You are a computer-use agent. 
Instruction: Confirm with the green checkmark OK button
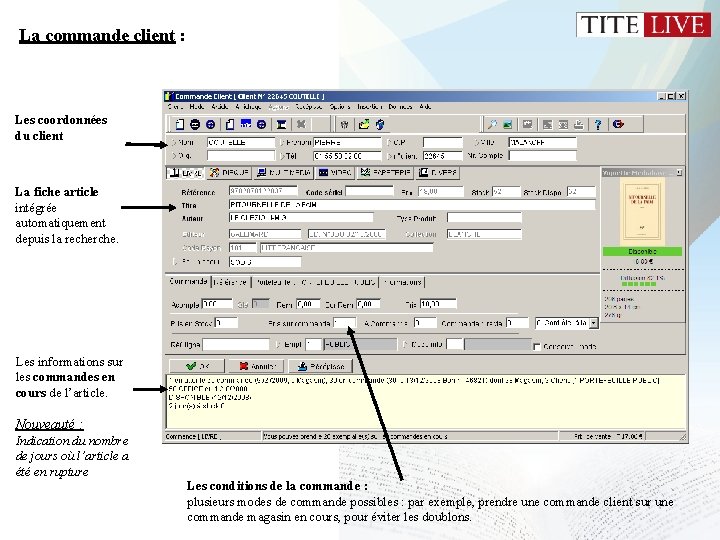pyautogui.click(x=197, y=366)
